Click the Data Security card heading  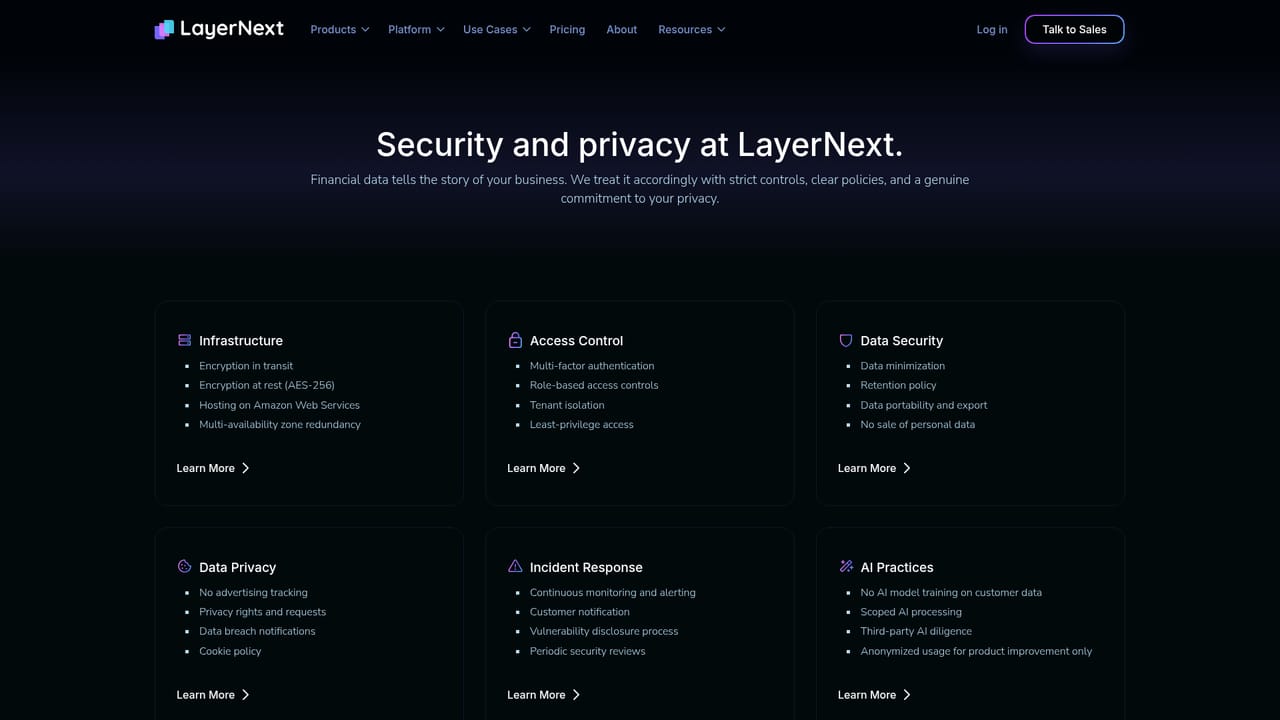pyautogui.click(x=902, y=340)
